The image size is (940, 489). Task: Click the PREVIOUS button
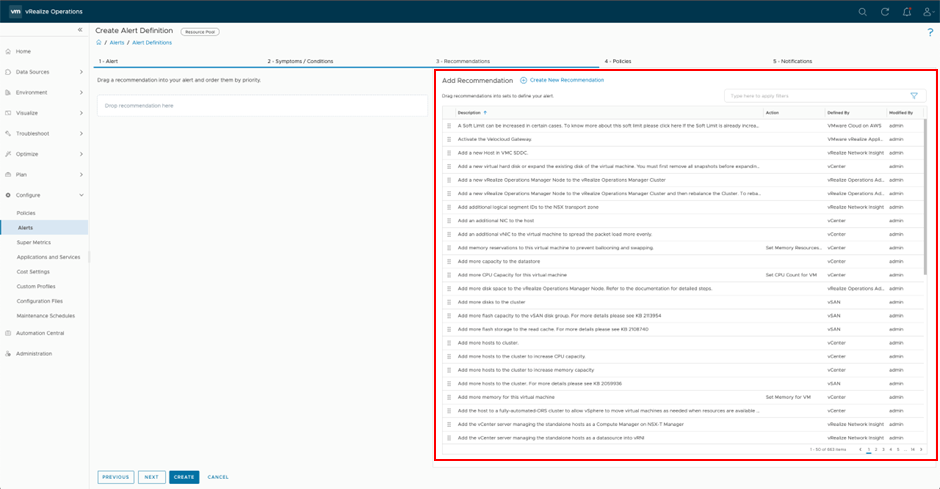116,477
